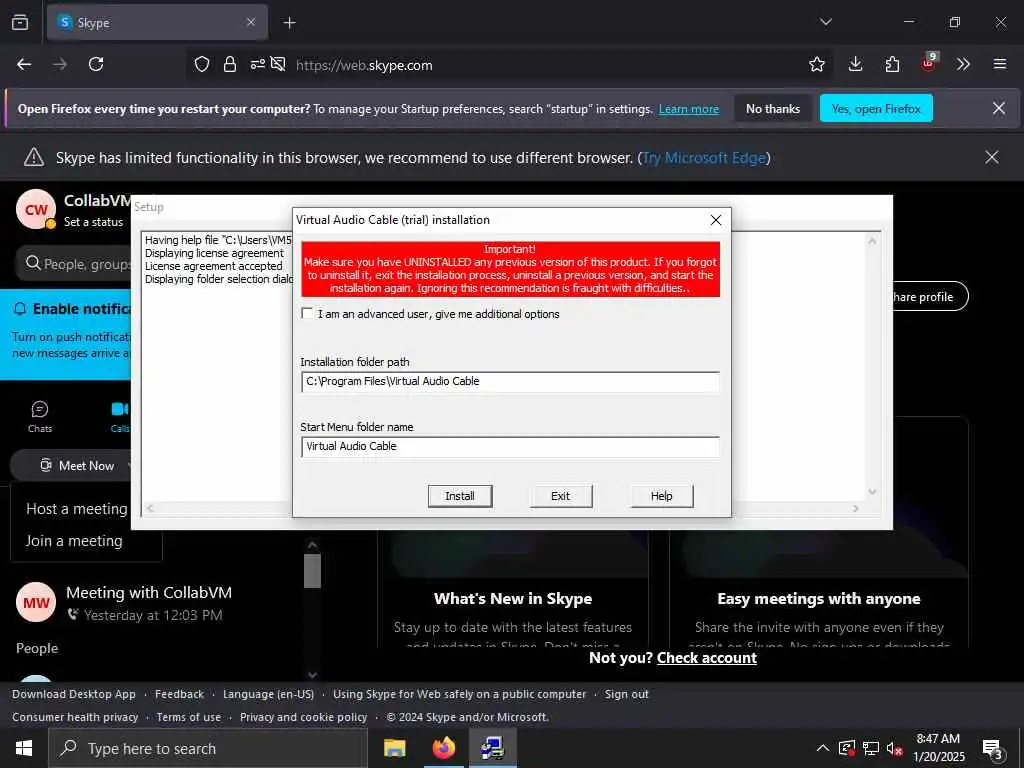Image resolution: width=1024 pixels, height=768 pixels.
Task: Reload the Skype page
Action: pyautogui.click(x=96, y=64)
